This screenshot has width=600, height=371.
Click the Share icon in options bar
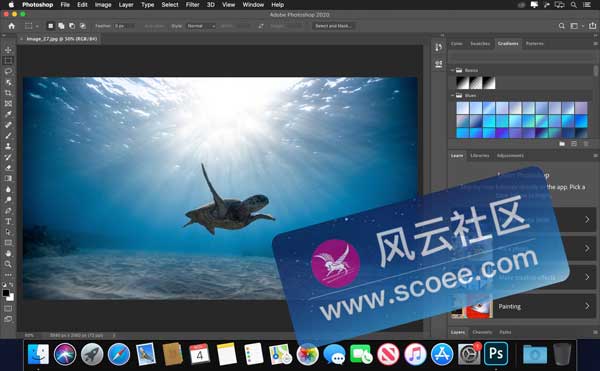click(x=592, y=26)
